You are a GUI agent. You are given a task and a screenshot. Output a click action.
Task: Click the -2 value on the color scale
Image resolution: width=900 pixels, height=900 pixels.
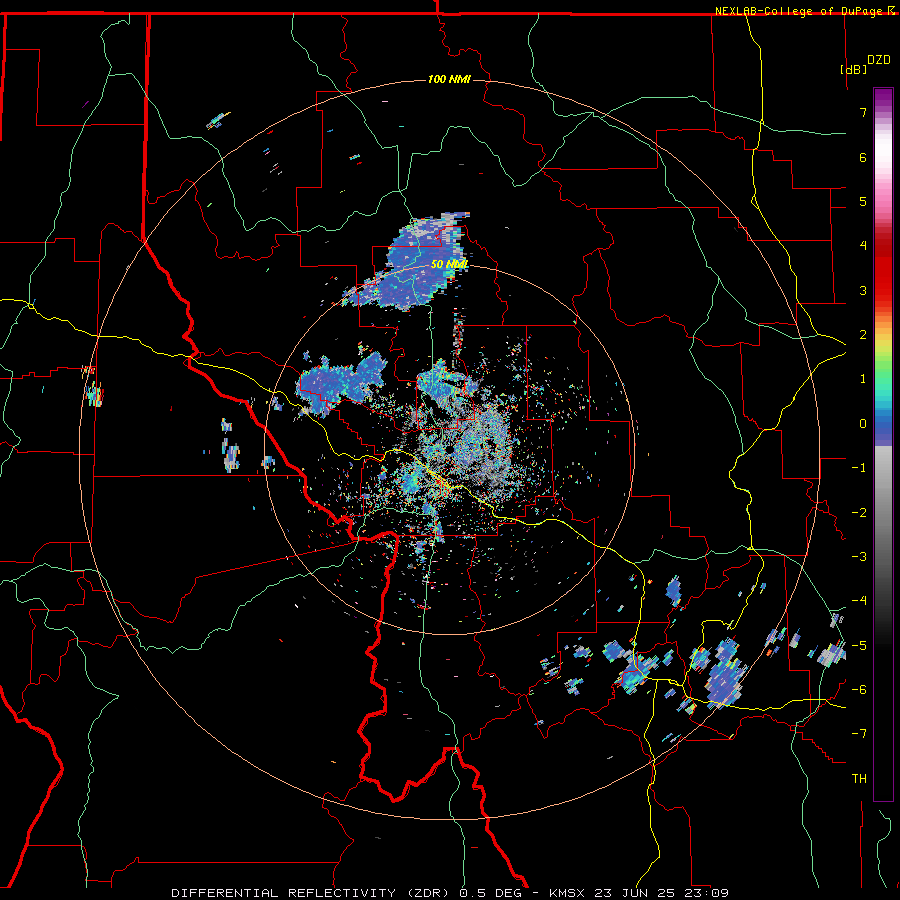click(859, 513)
